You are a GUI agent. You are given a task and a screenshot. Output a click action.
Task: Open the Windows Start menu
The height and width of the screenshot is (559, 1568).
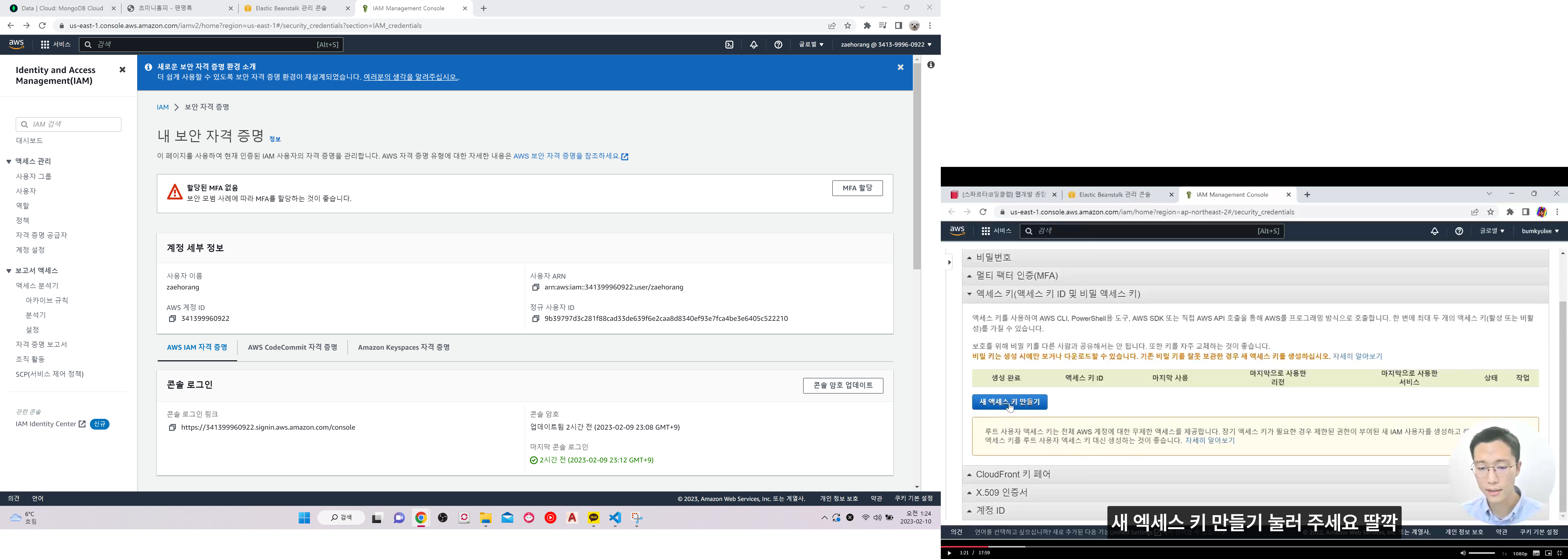[x=304, y=518]
